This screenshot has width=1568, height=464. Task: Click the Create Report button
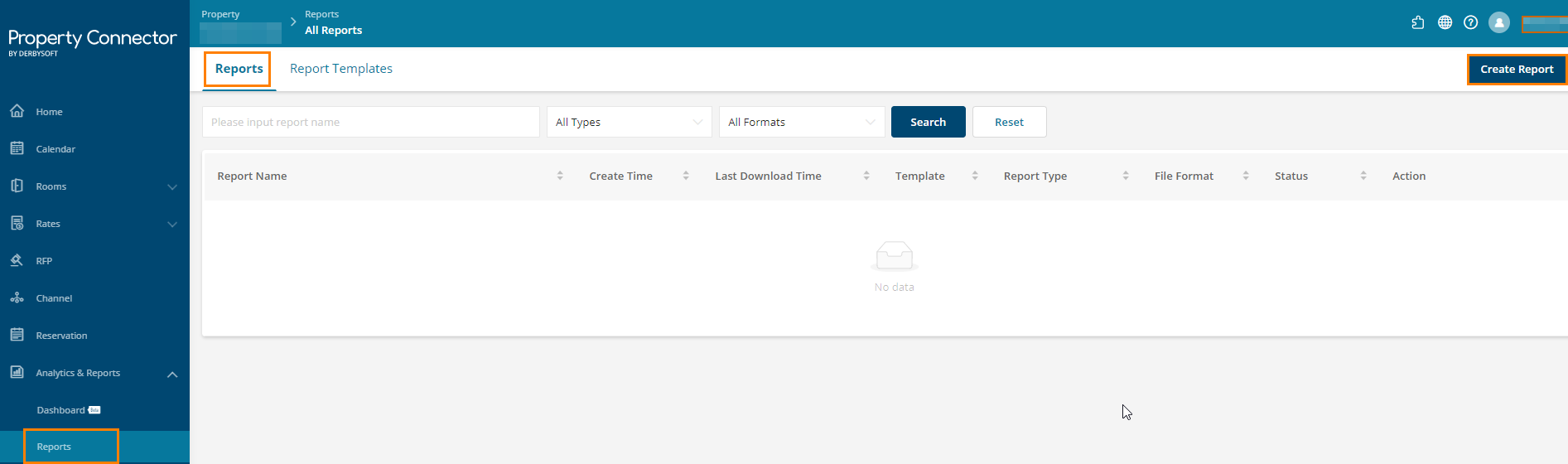1517,69
